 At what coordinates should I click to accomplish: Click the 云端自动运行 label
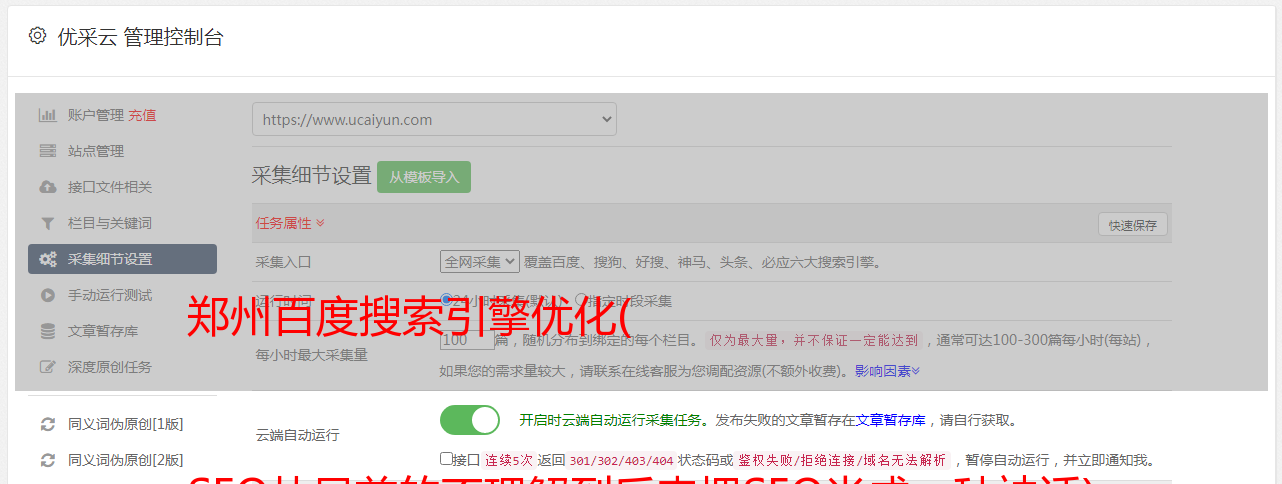[298, 435]
